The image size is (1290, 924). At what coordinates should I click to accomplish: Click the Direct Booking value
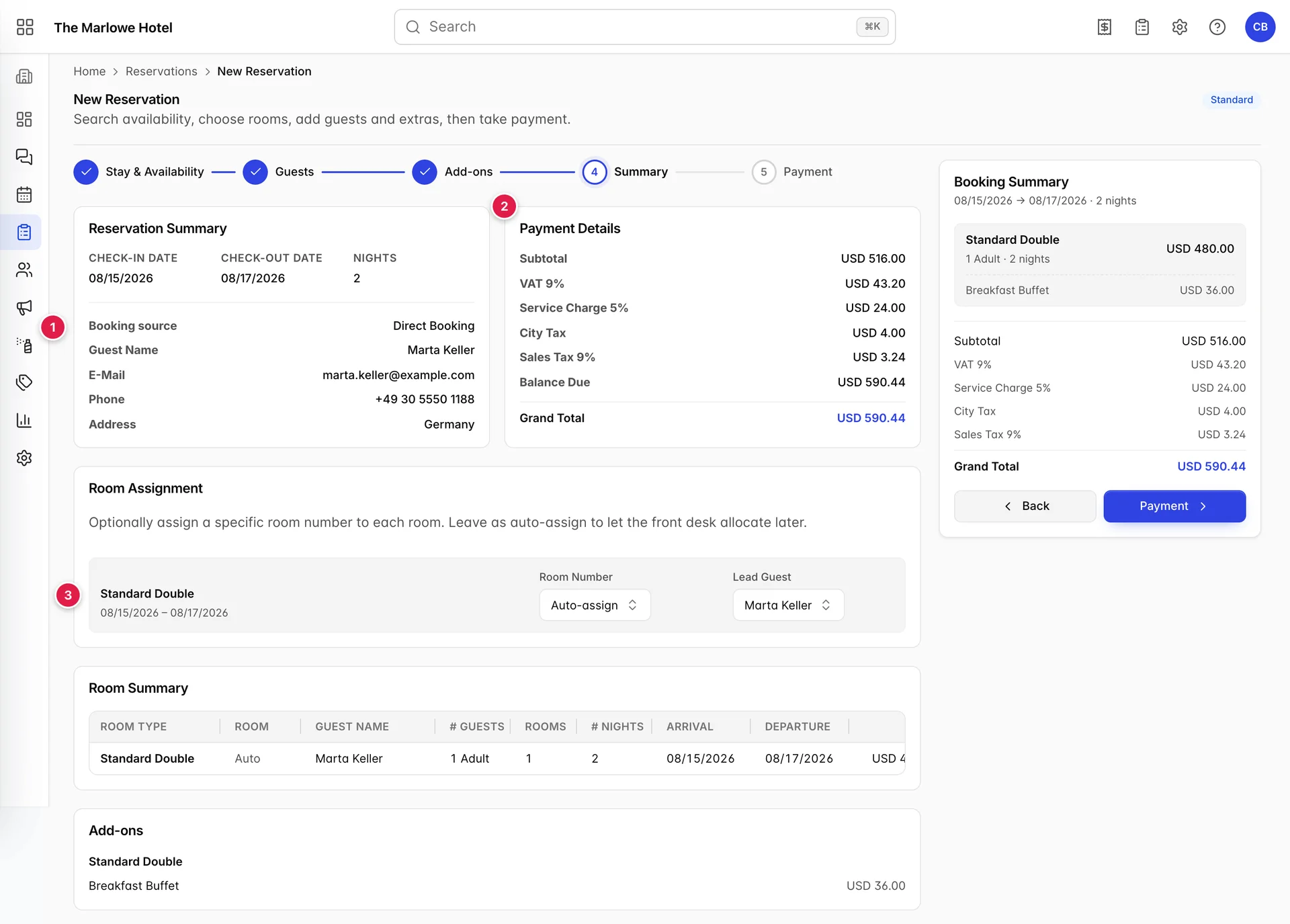433,326
